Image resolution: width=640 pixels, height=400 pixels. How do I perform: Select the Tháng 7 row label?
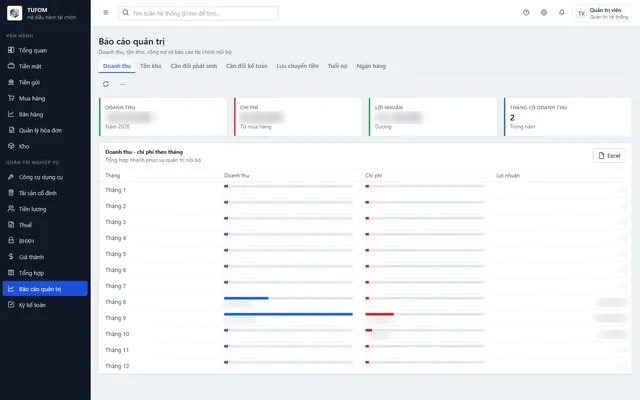coord(116,286)
